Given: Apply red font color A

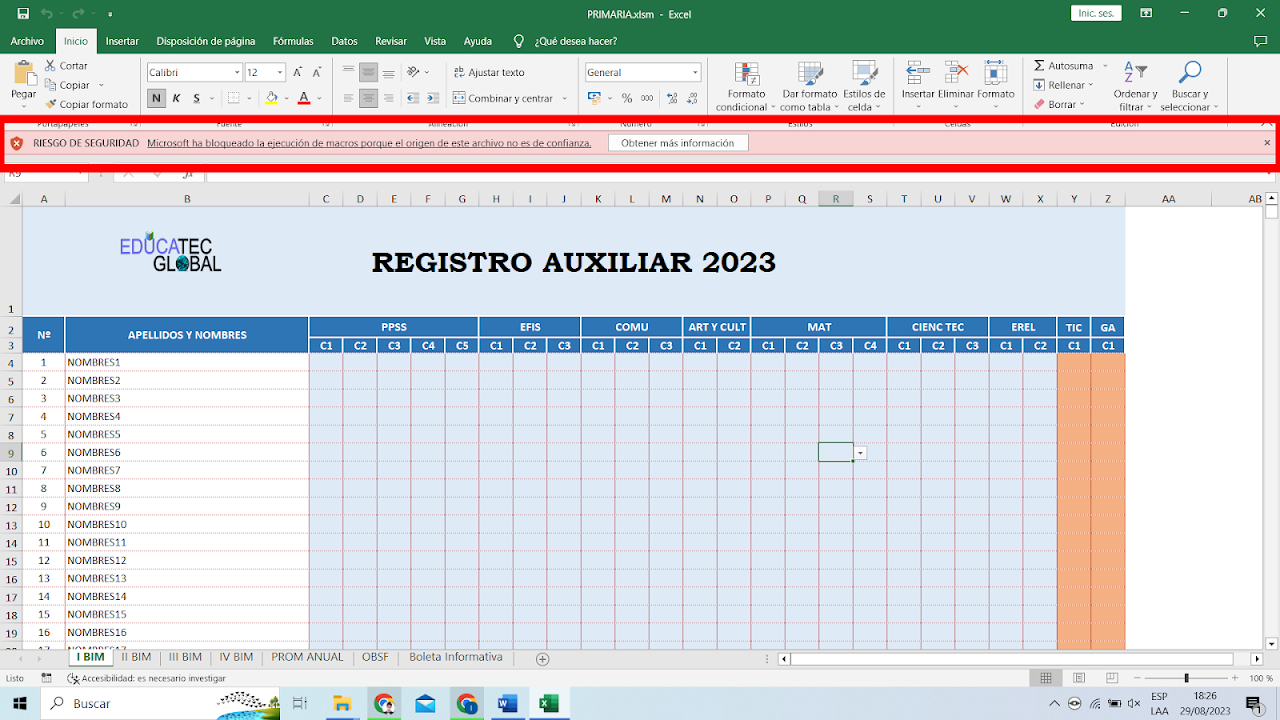Looking at the screenshot, I should coord(303,98).
